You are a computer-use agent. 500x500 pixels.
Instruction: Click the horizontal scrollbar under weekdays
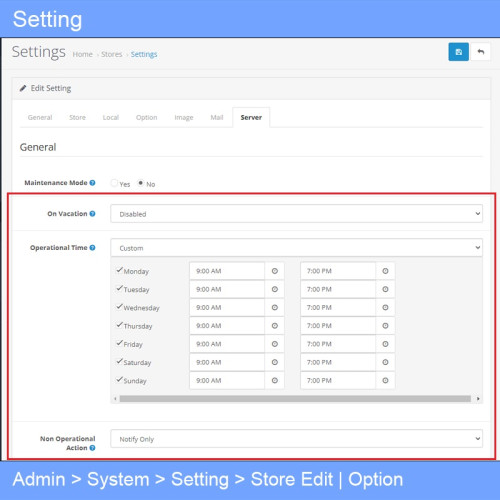coord(295,399)
